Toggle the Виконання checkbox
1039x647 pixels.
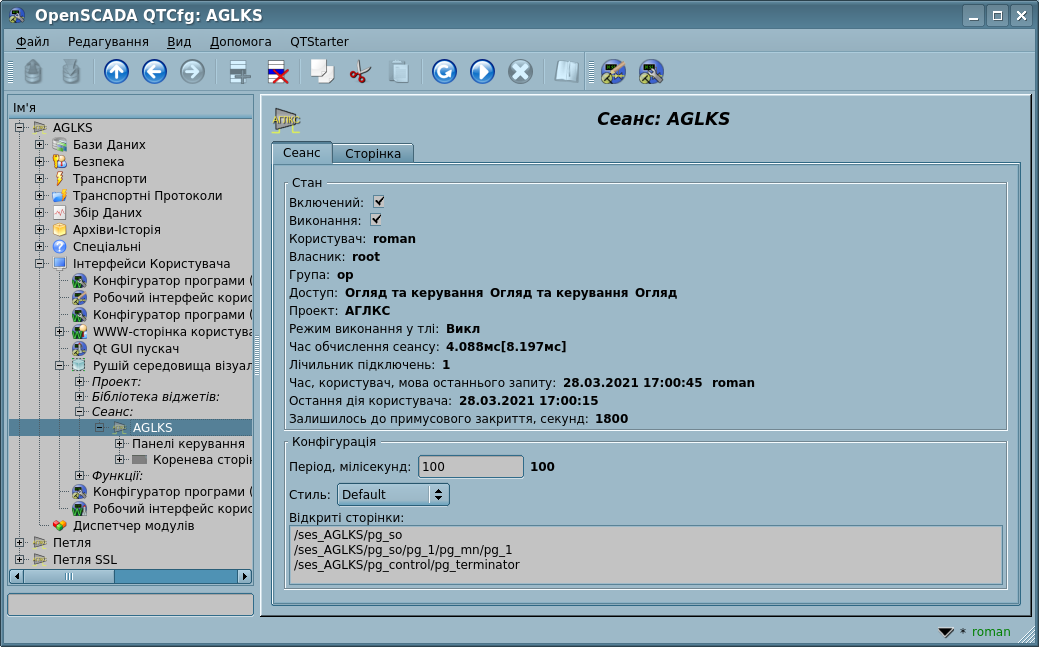point(376,219)
